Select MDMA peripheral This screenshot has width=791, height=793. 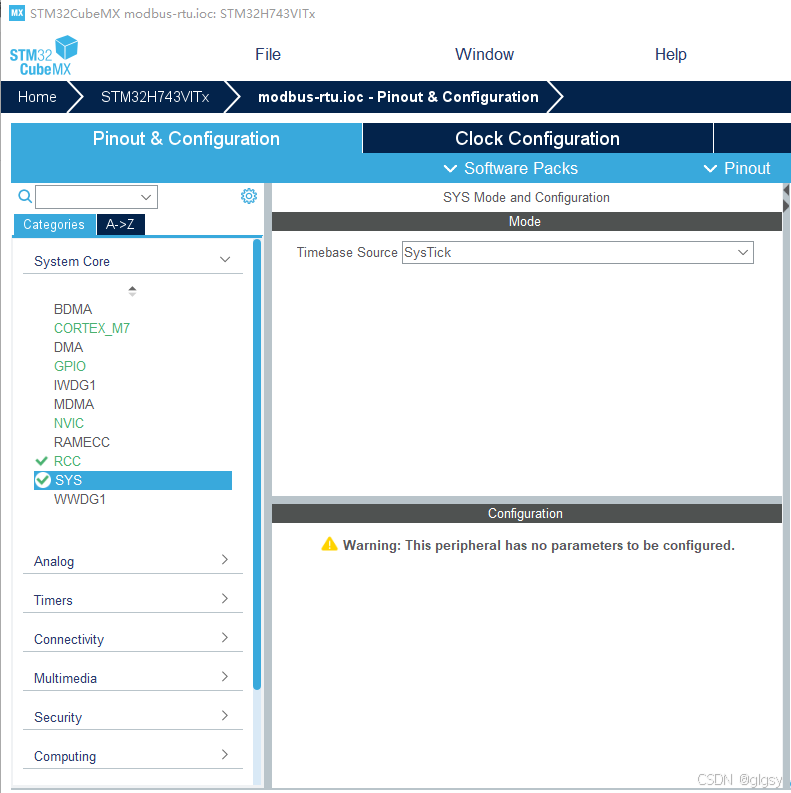(x=74, y=404)
